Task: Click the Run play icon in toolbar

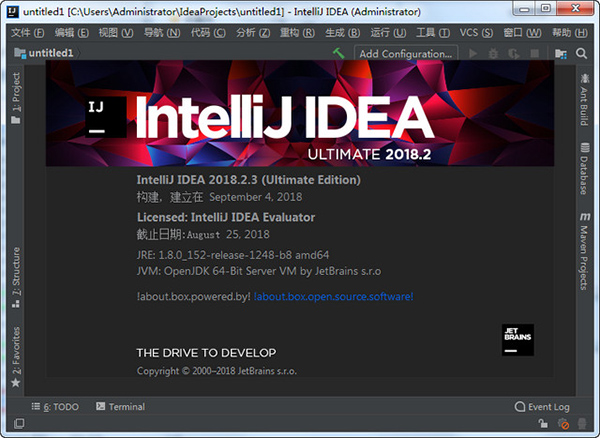Action: pyautogui.click(x=473, y=54)
